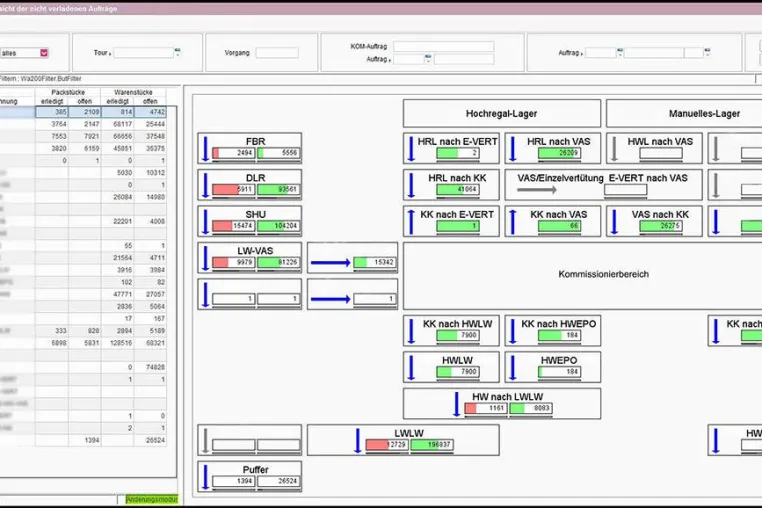Click SHU green progress bar showing 104204
Viewport: 762px width, 508px height.
pos(278,226)
